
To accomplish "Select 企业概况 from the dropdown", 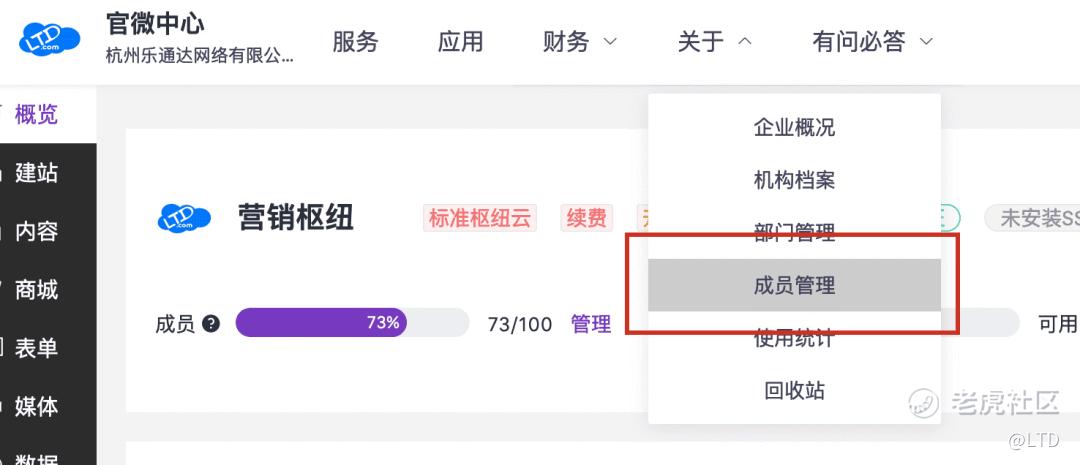I will pos(794,128).
